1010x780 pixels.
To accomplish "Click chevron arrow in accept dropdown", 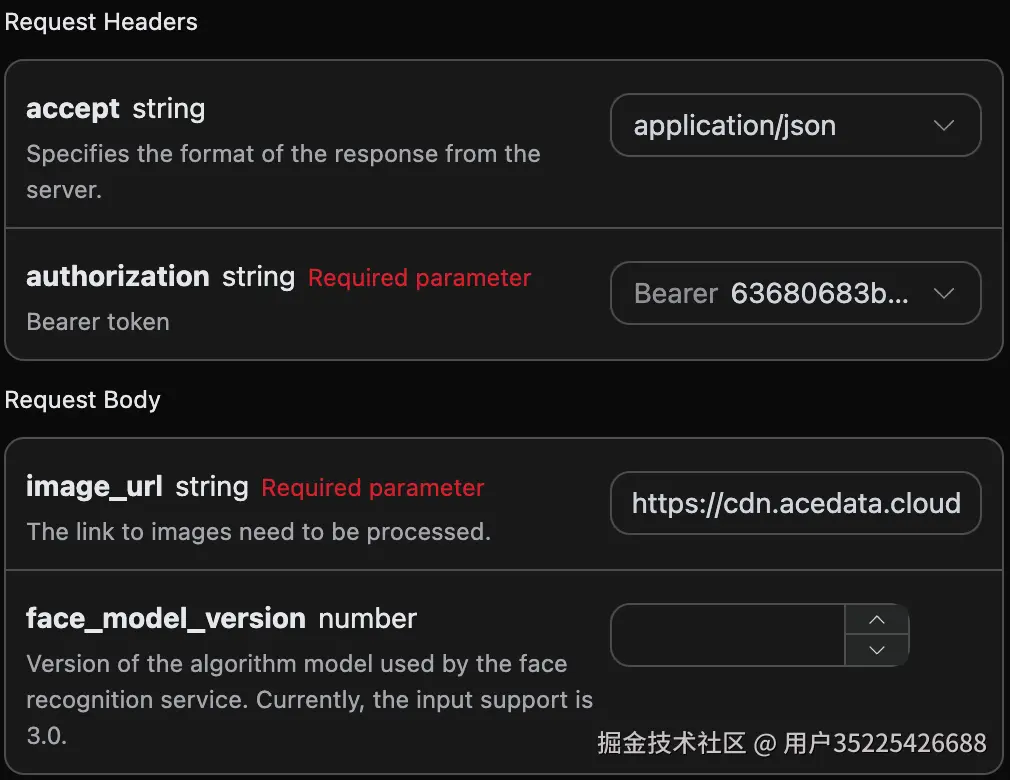I will (944, 126).
